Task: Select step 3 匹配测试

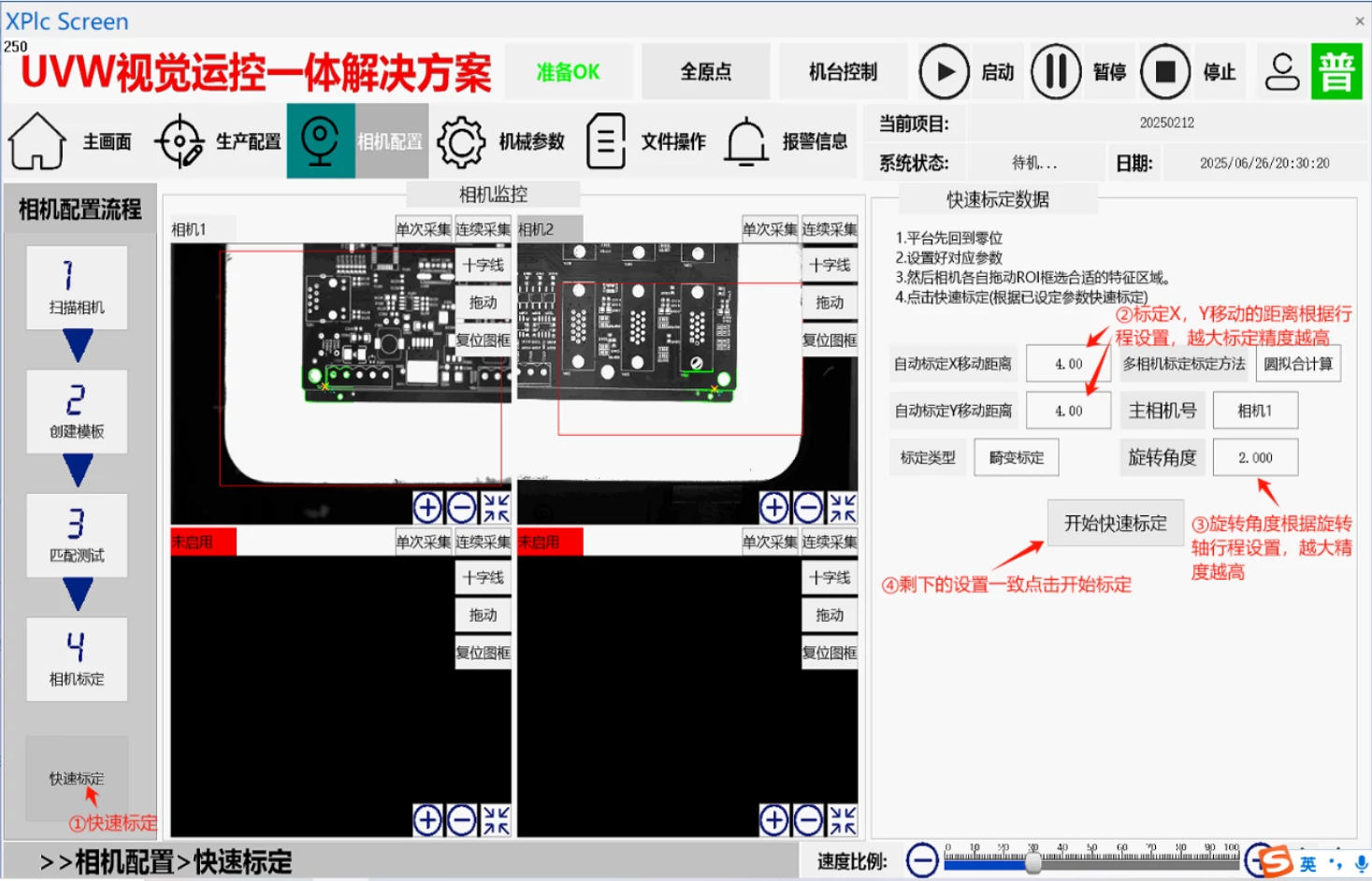Action: pos(77,535)
